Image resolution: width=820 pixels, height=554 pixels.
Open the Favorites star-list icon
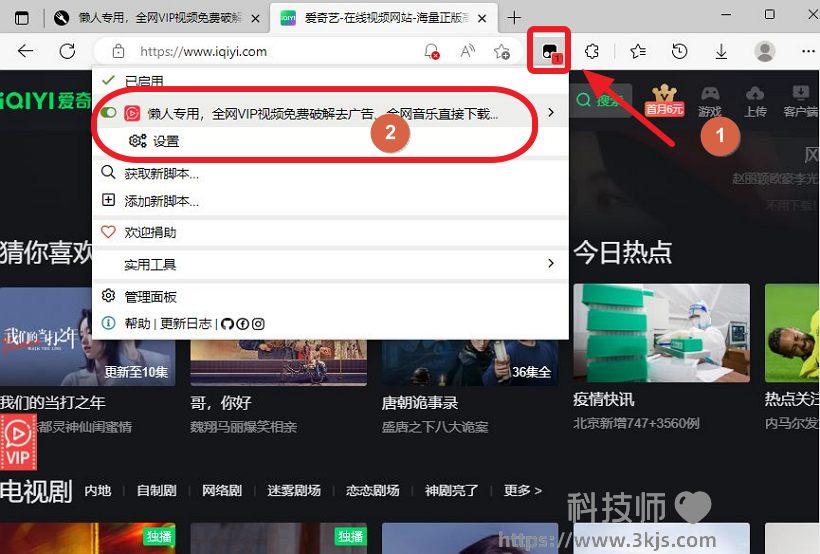[x=637, y=51]
